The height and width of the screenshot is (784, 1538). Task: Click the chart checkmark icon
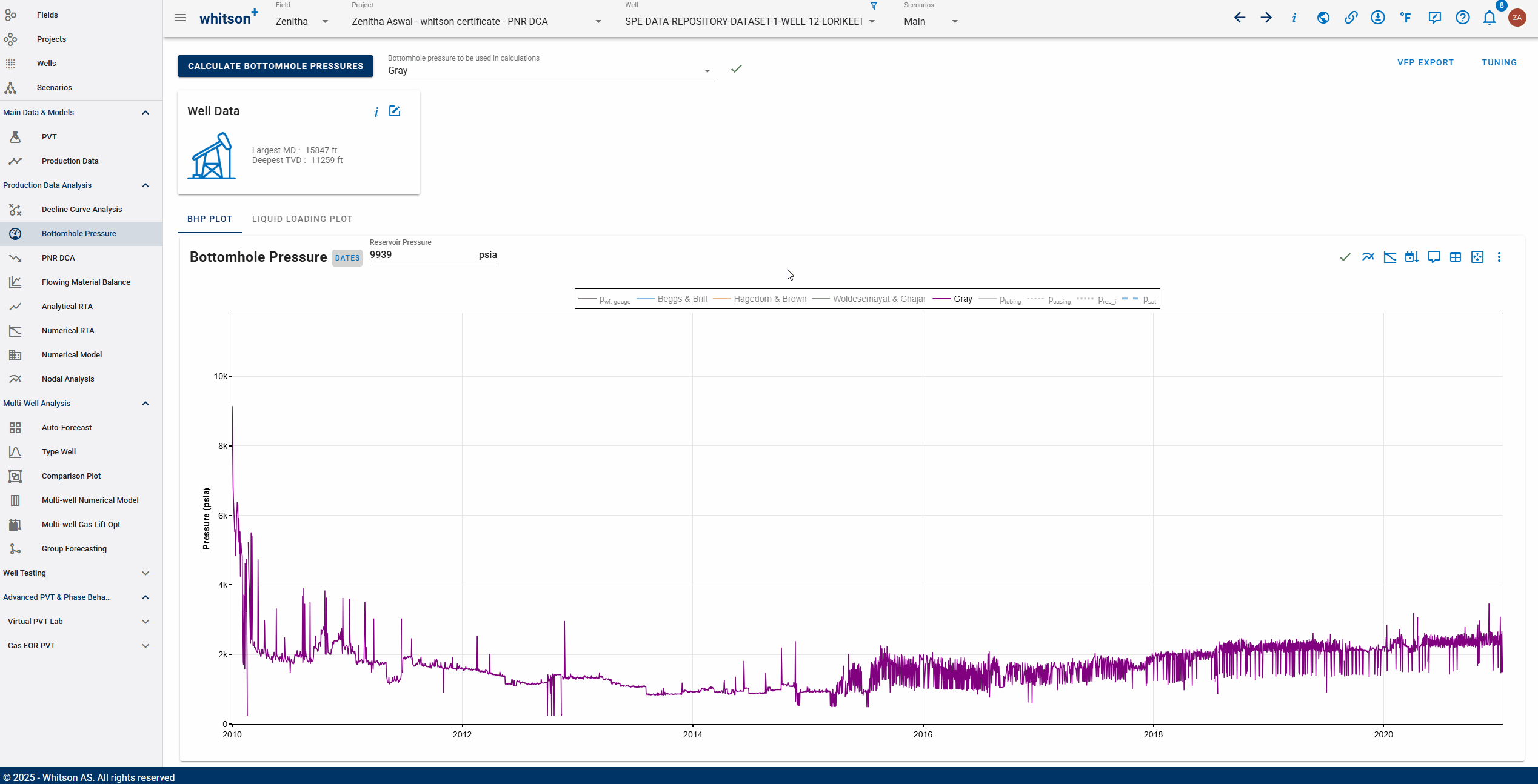[x=1345, y=257]
